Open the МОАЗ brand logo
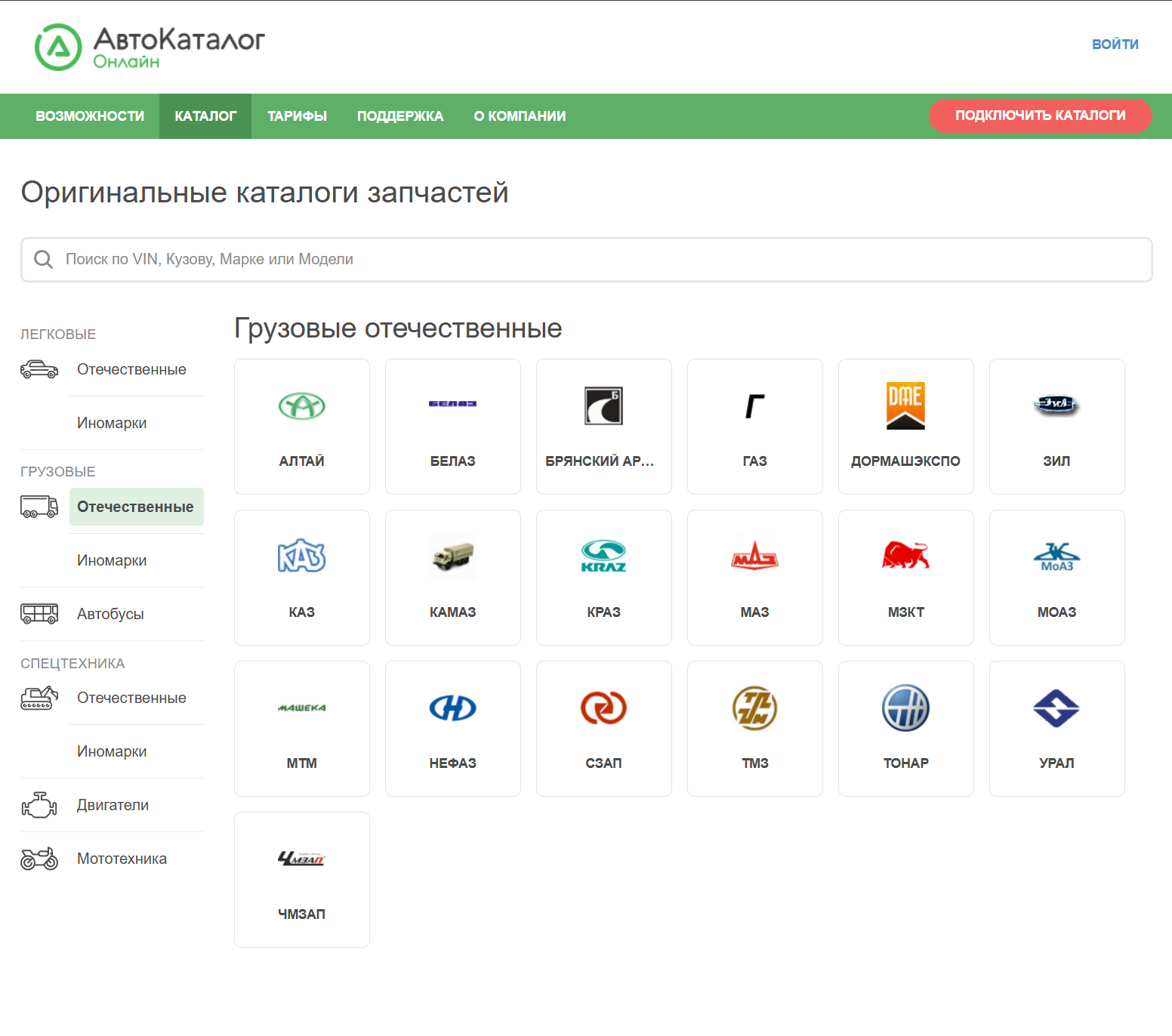1172x1036 pixels. point(1056,557)
